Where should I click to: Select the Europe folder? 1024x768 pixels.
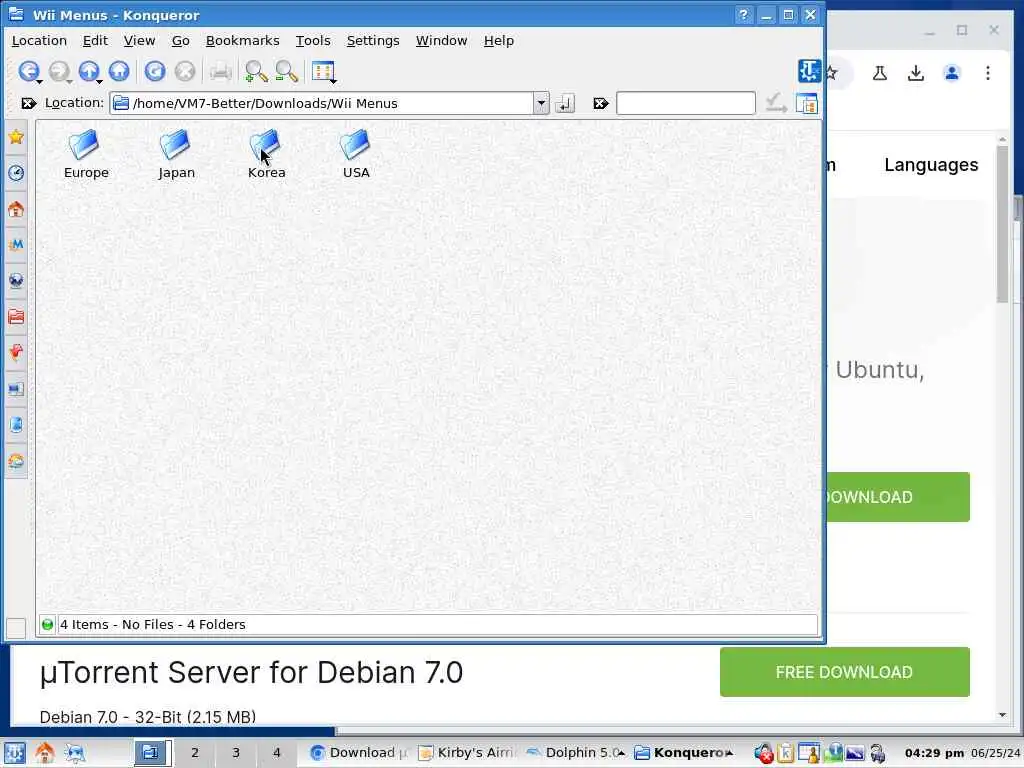coord(86,154)
